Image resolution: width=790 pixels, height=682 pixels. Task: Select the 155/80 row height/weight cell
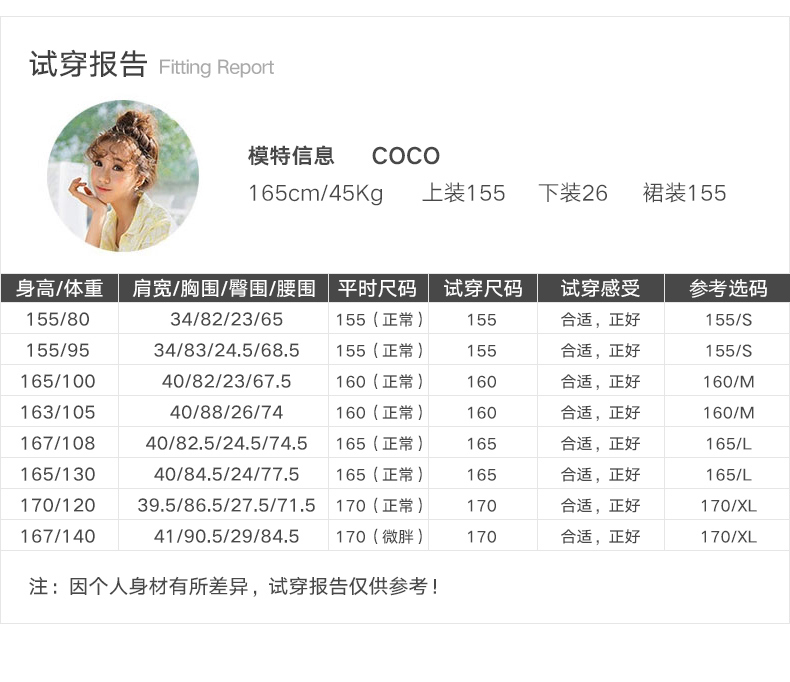pos(57,319)
